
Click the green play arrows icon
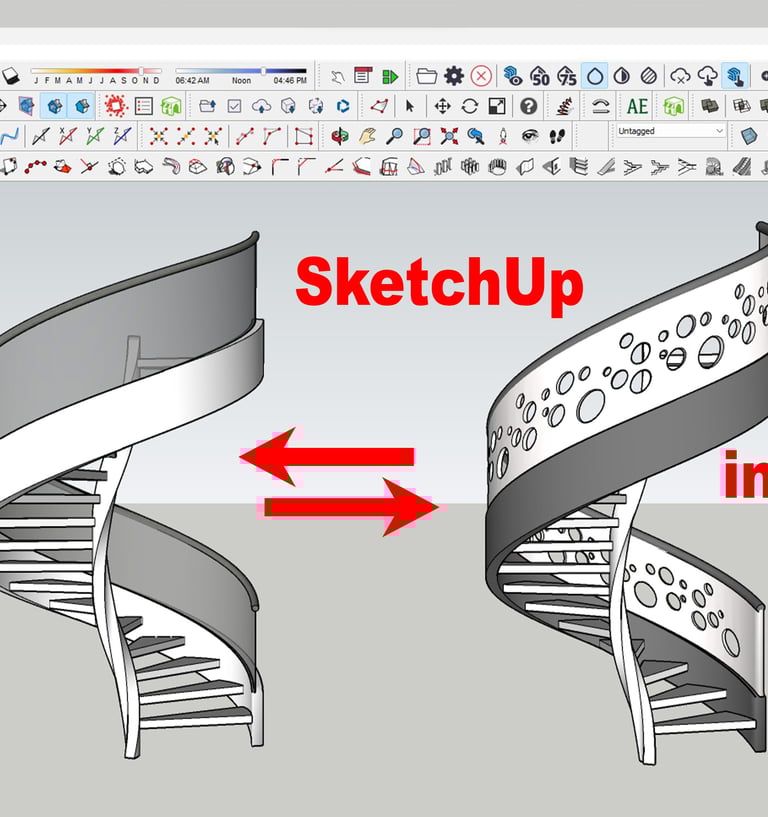click(x=390, y=77)
